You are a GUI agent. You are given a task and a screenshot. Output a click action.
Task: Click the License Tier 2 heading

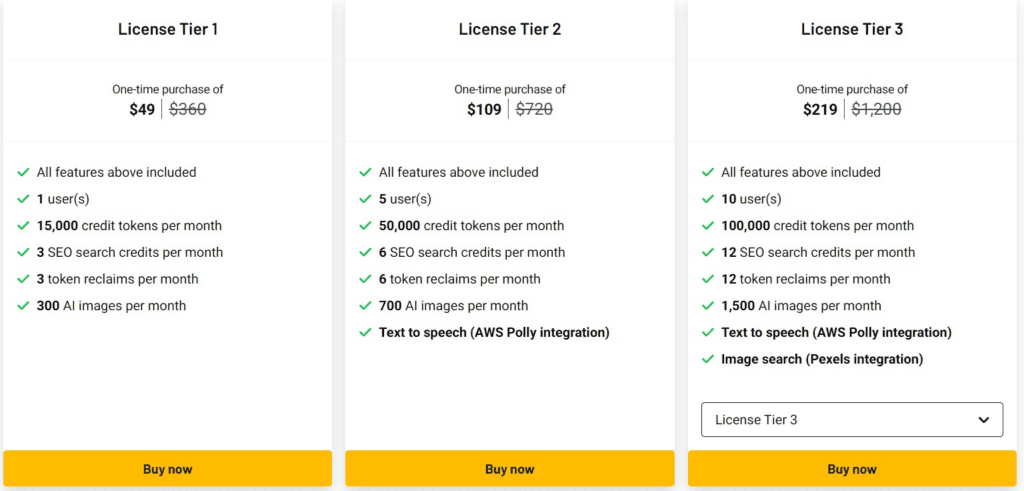click(x=510, y=29)
